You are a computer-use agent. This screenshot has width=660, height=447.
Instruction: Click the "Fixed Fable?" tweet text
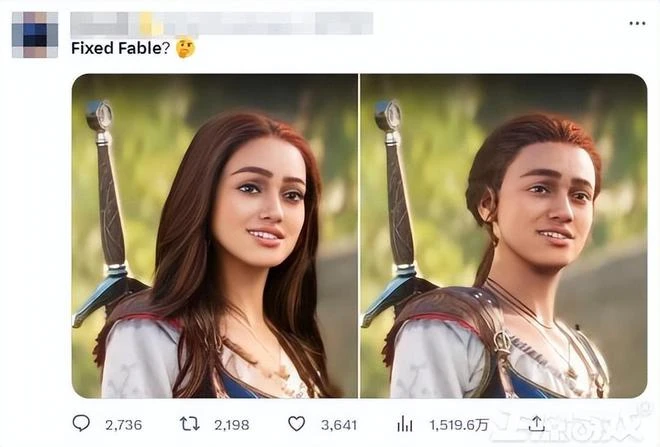(x=115, y=48)
